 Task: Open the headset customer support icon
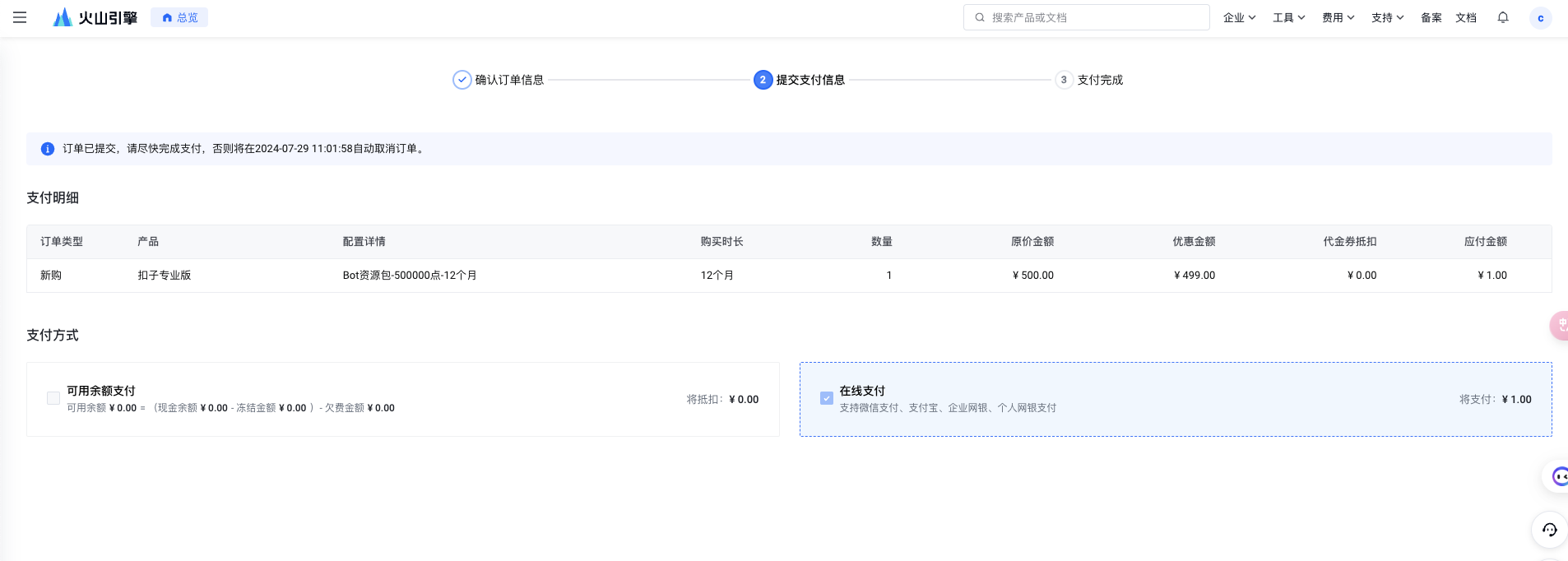(x=1549, y=530)
